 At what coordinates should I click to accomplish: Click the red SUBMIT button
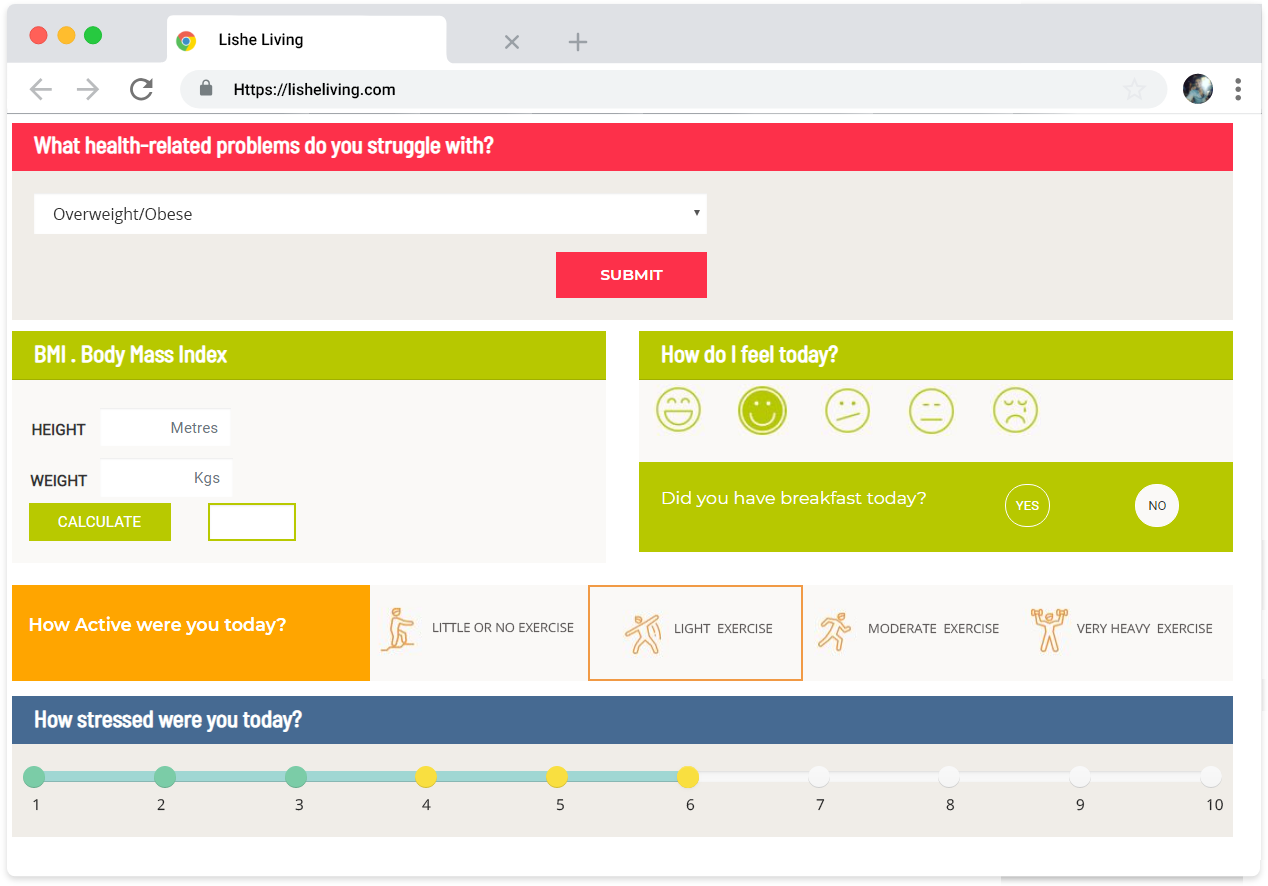(631, 275)
